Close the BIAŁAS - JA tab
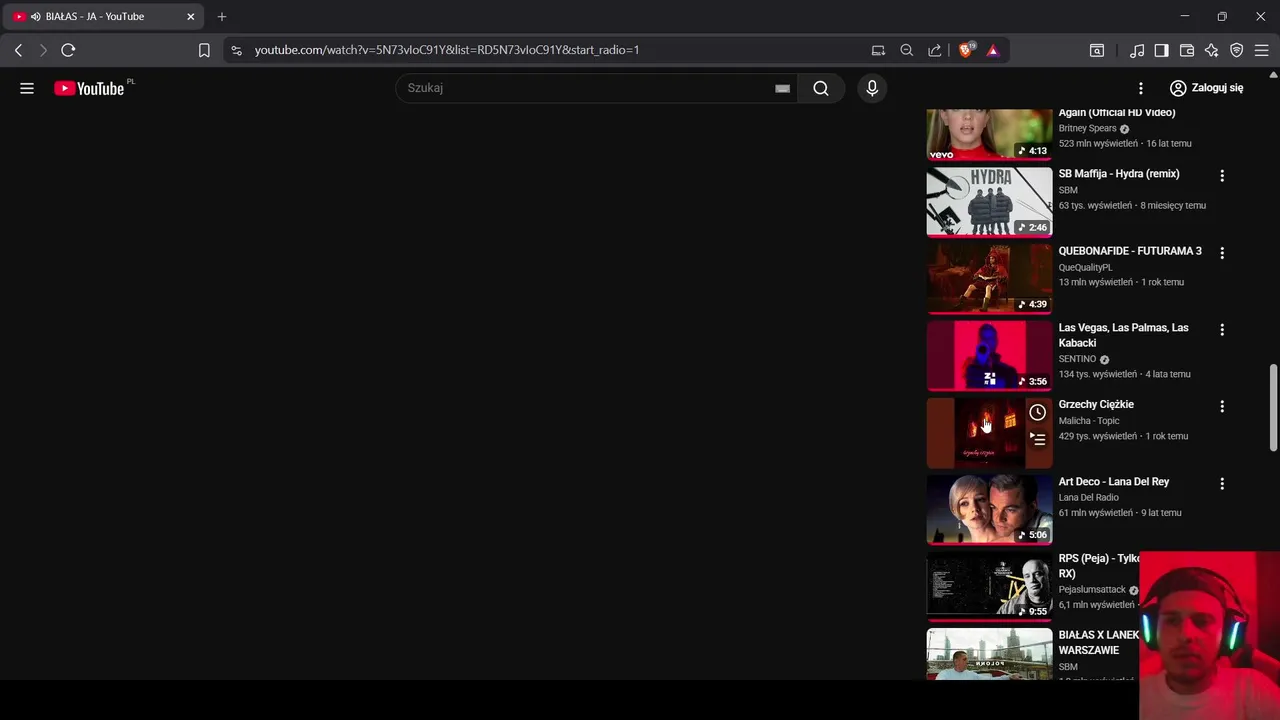The image size is (1280, 720). [191, 17]
